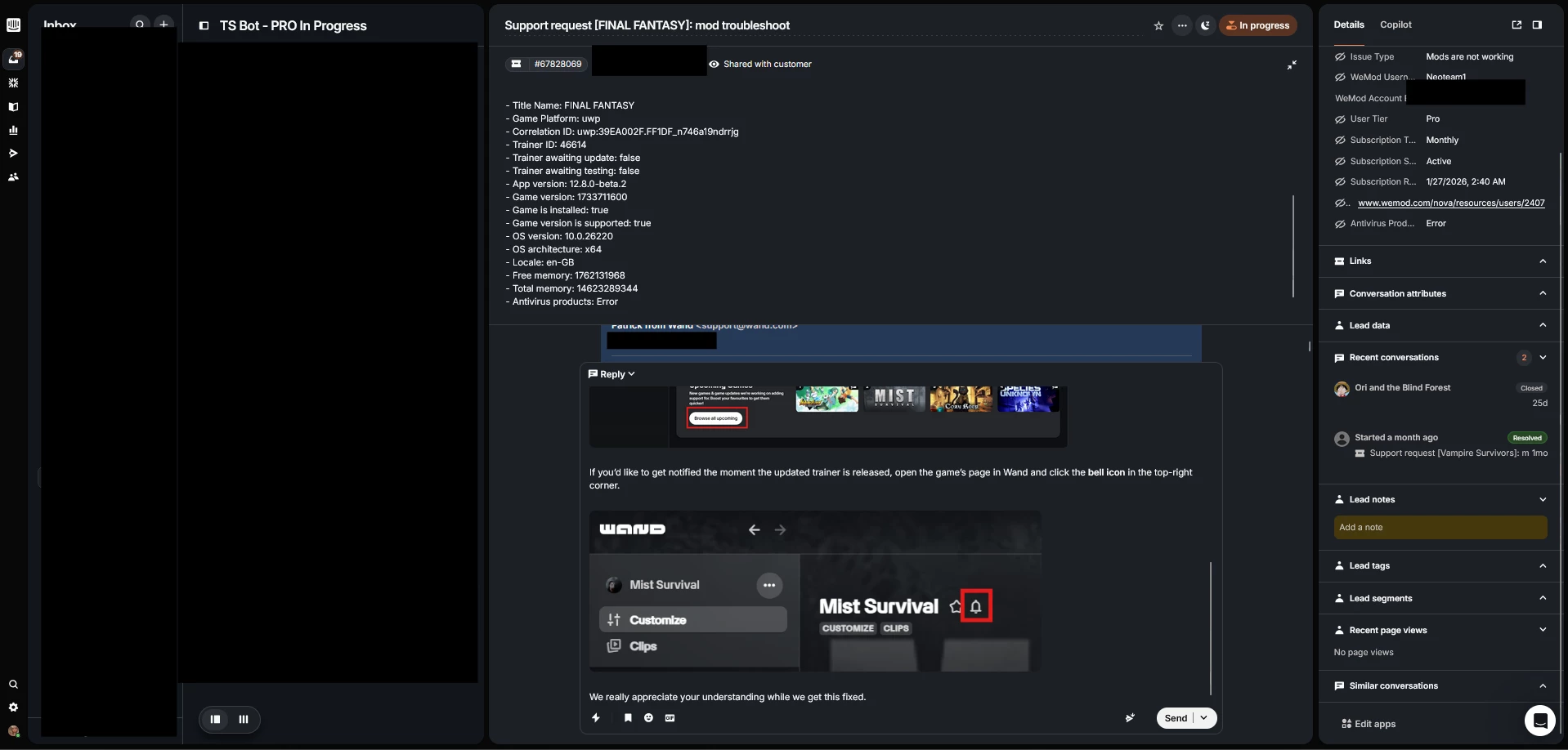Snooze the conversation with the moon icon

[x=1205, y=25]
